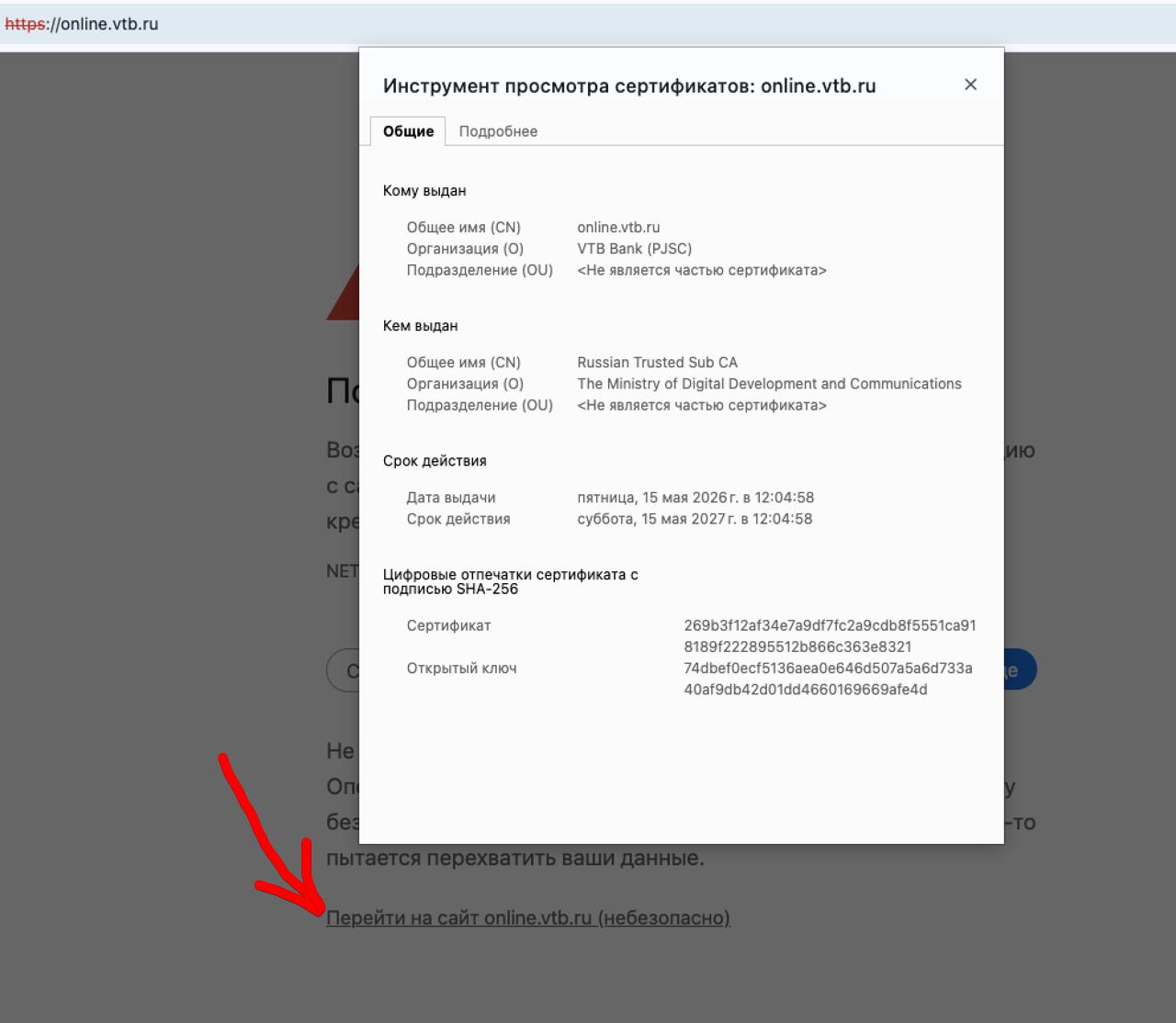
Task: Click 'Организация (O)' label under 'Кем выдан'
Action: pyautogui.click(x=465, y=384)
